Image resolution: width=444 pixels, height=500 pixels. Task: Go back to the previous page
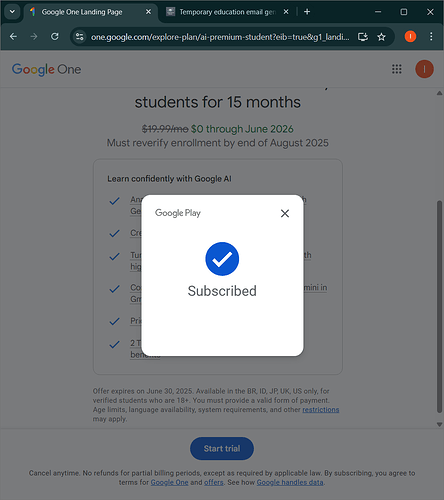coord(13,36)
